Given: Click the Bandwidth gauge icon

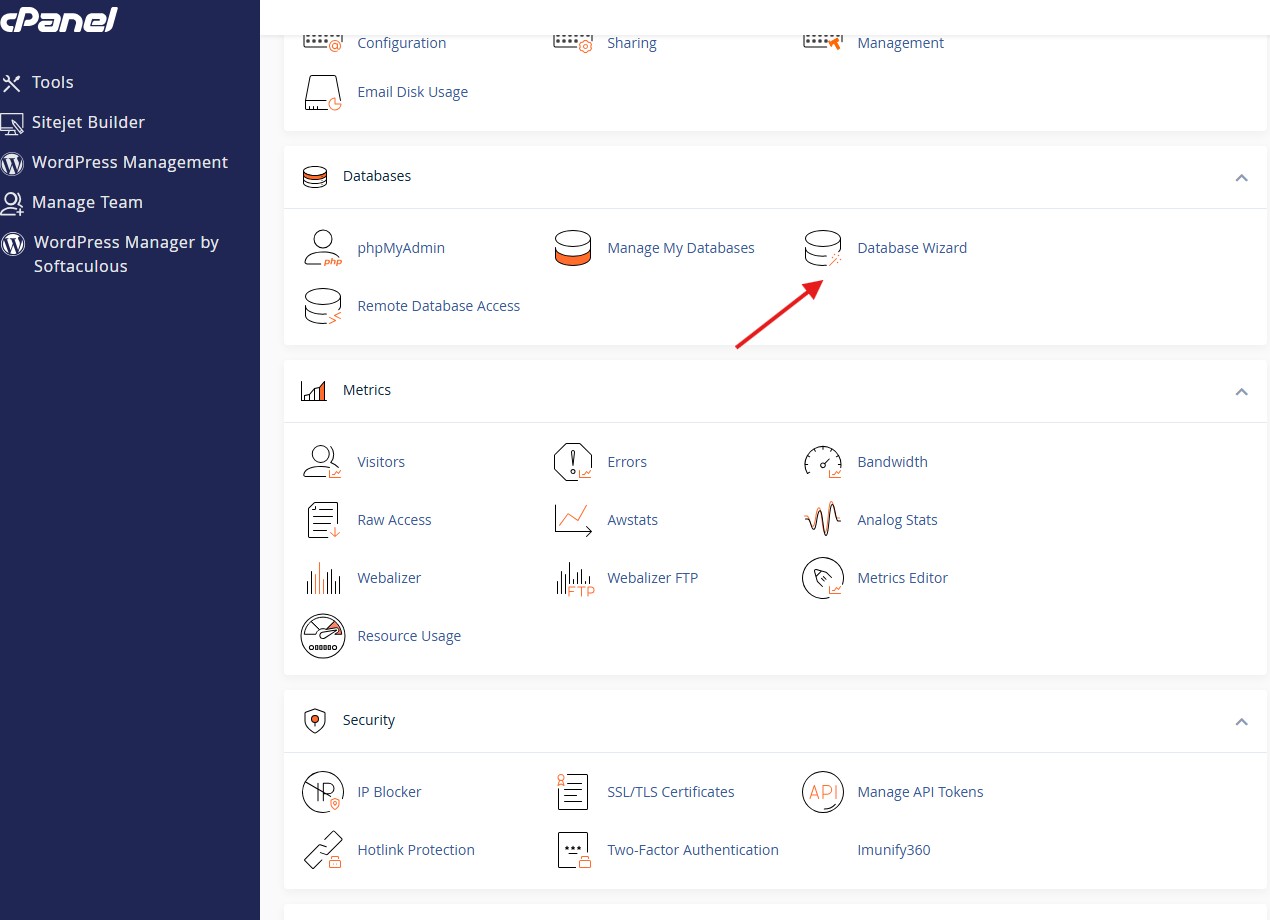Looking at the screenshot, I should (x=823, y=462).
